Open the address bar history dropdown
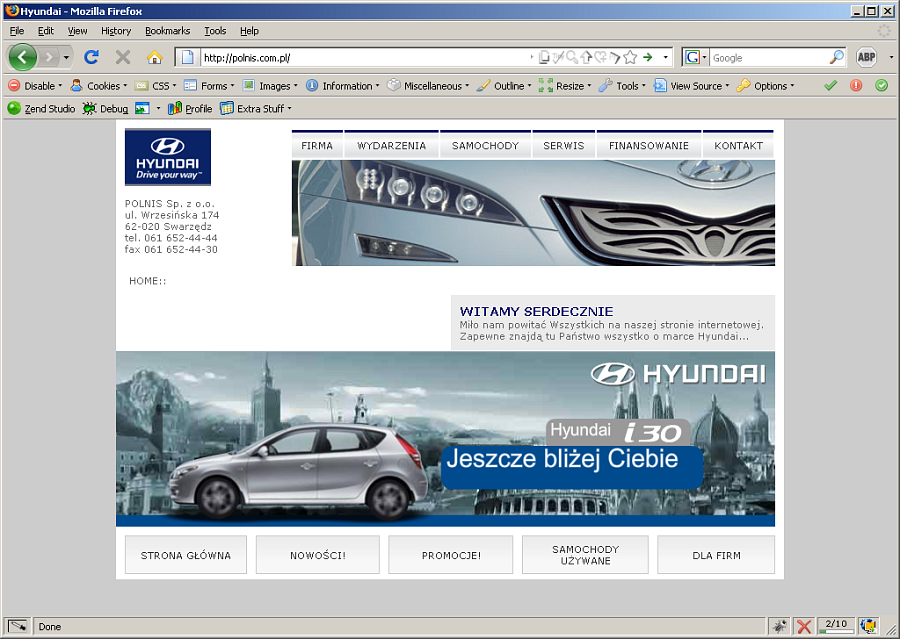The height and width of the screenshot is (639, 900). click(666, 57)
